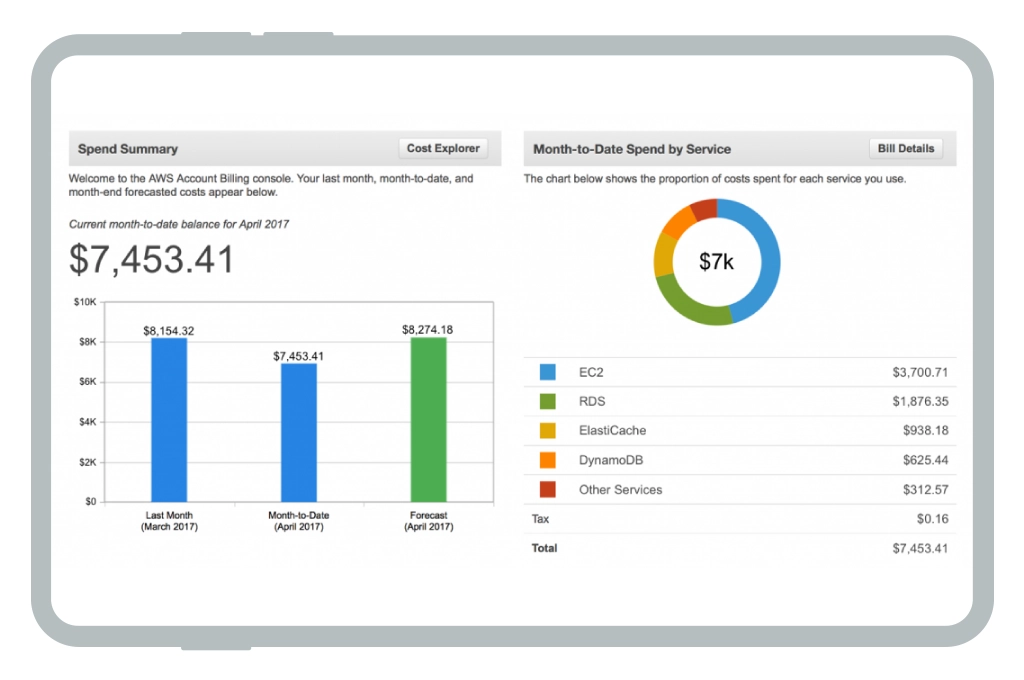The width and height of the screenshot is (1024, 680).
Task: Open the Cost Explorer button
Action: pyautogui.click(x=443, y=148)
